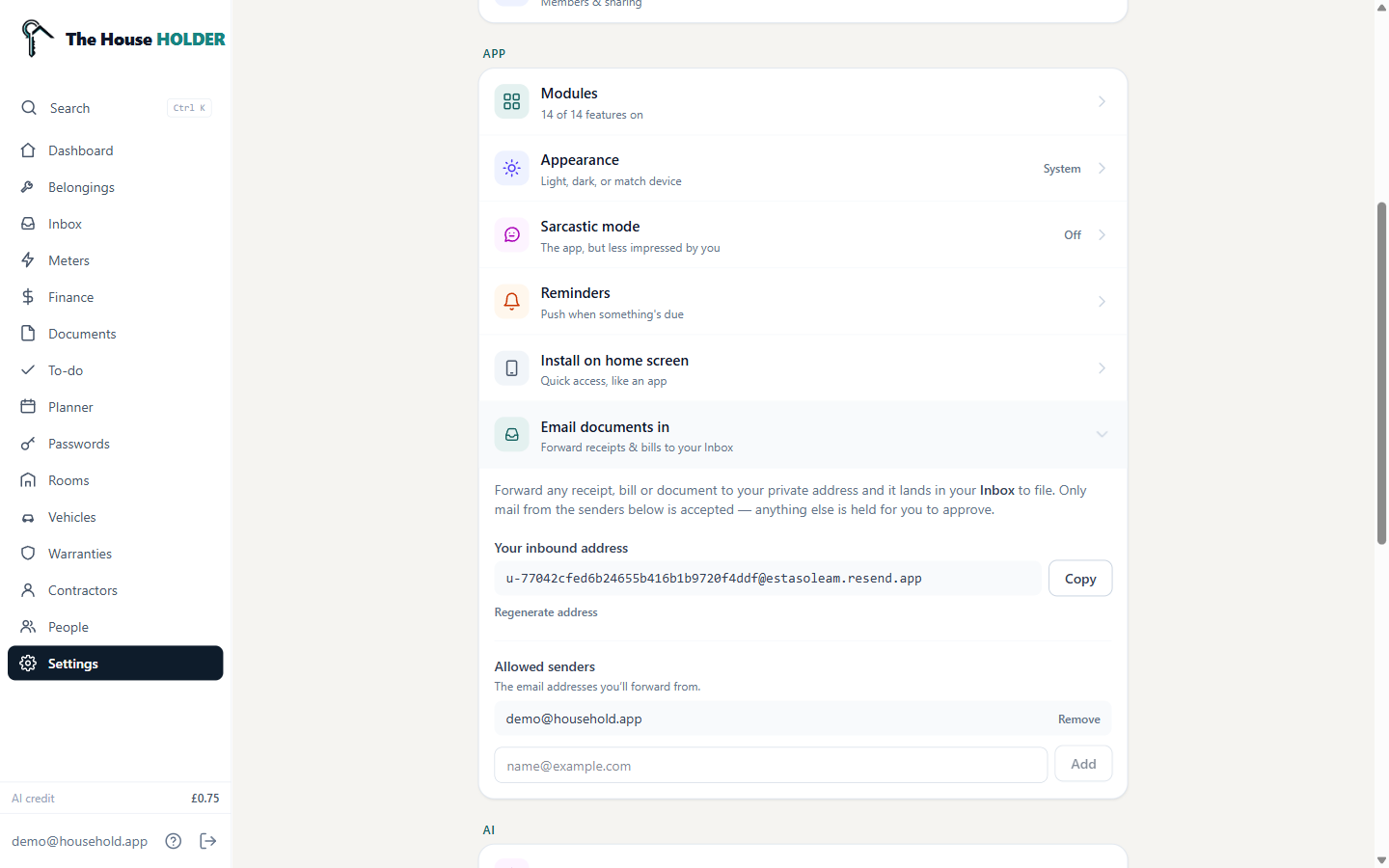Open help via question mark icon
Viewport: 1389px width, 868px height.
174,841
